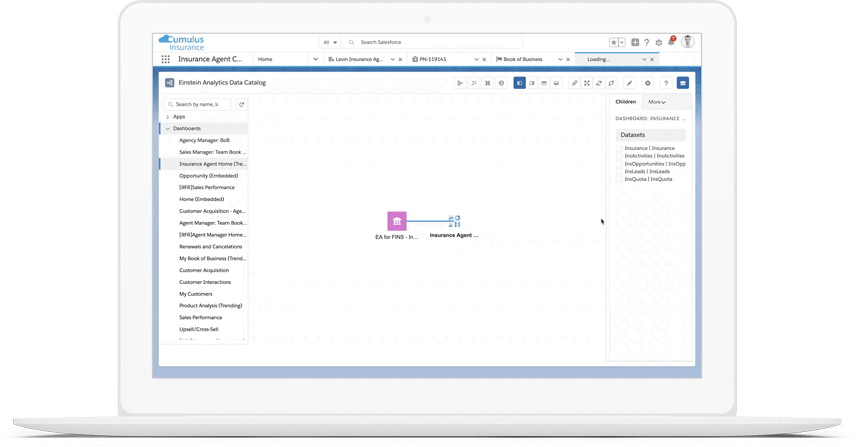857x447 pixels.
Task: Click the globe toolbar icon
Action: point(501,83)
